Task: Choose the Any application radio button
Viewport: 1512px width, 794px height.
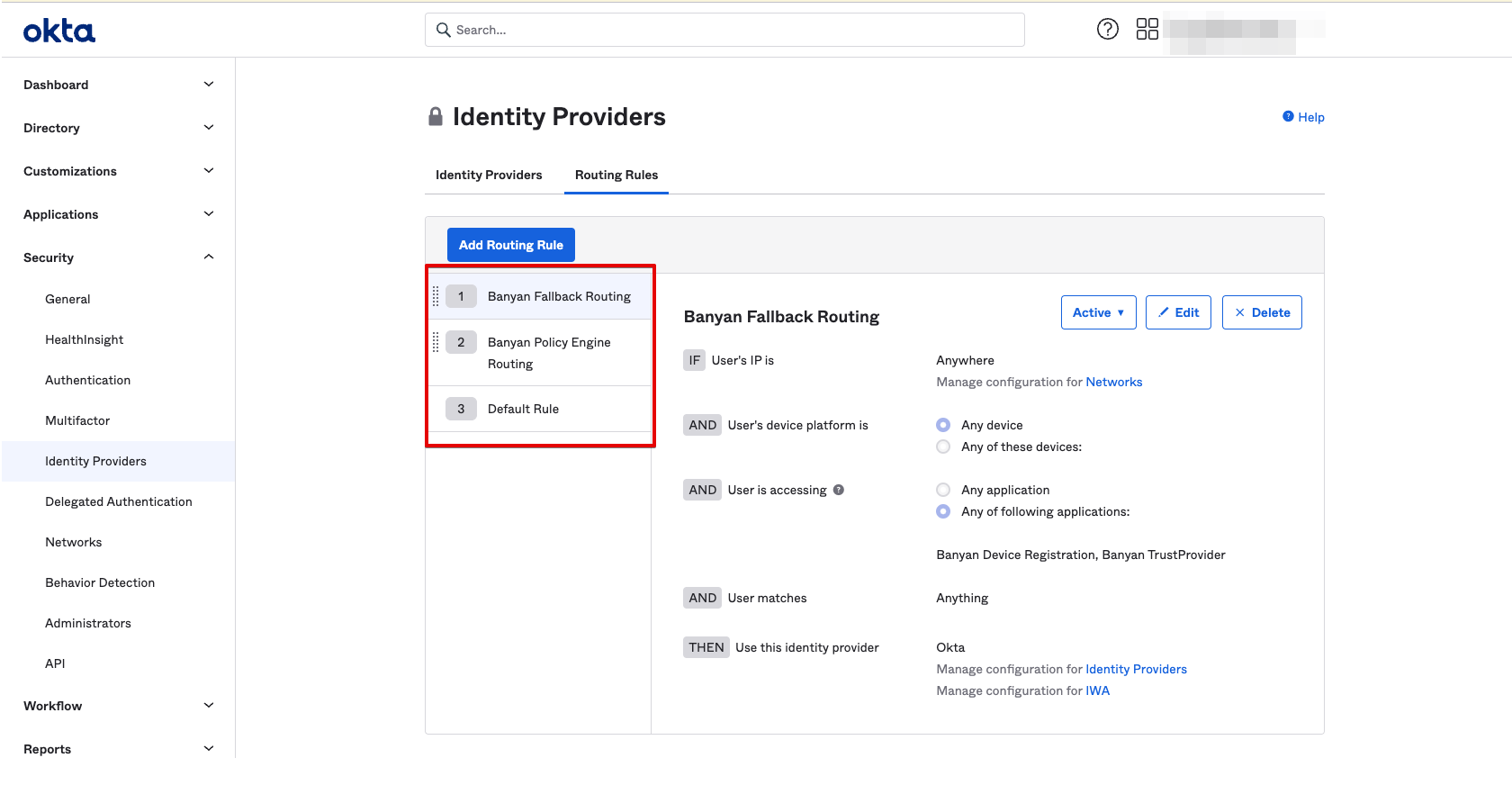Action: pyautogui.click(x=943, y=490)
